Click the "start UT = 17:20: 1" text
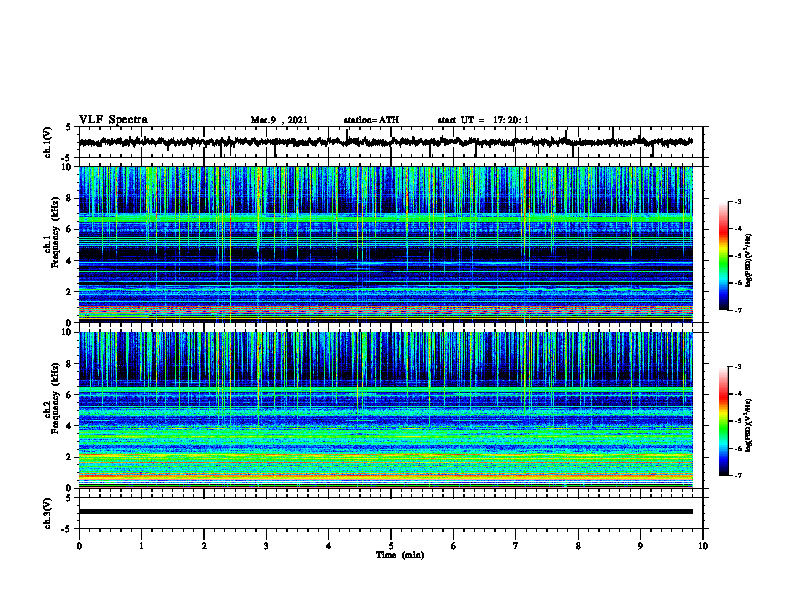This screenshot has width=792, height=612. (483, 120)
